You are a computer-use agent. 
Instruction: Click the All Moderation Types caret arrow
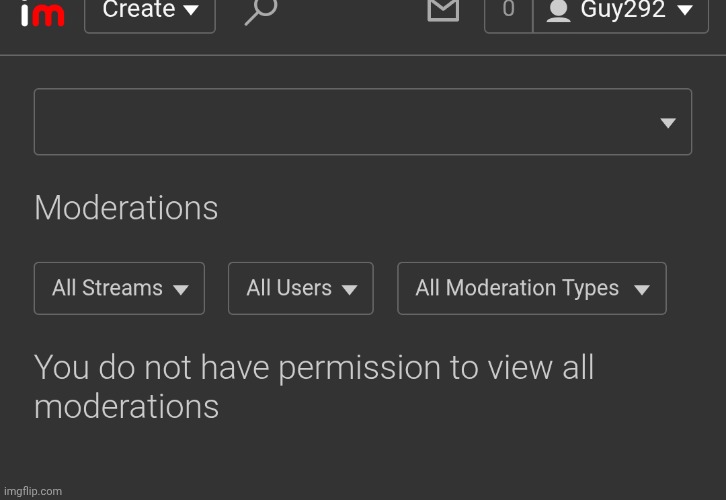[x=642, y=290]
